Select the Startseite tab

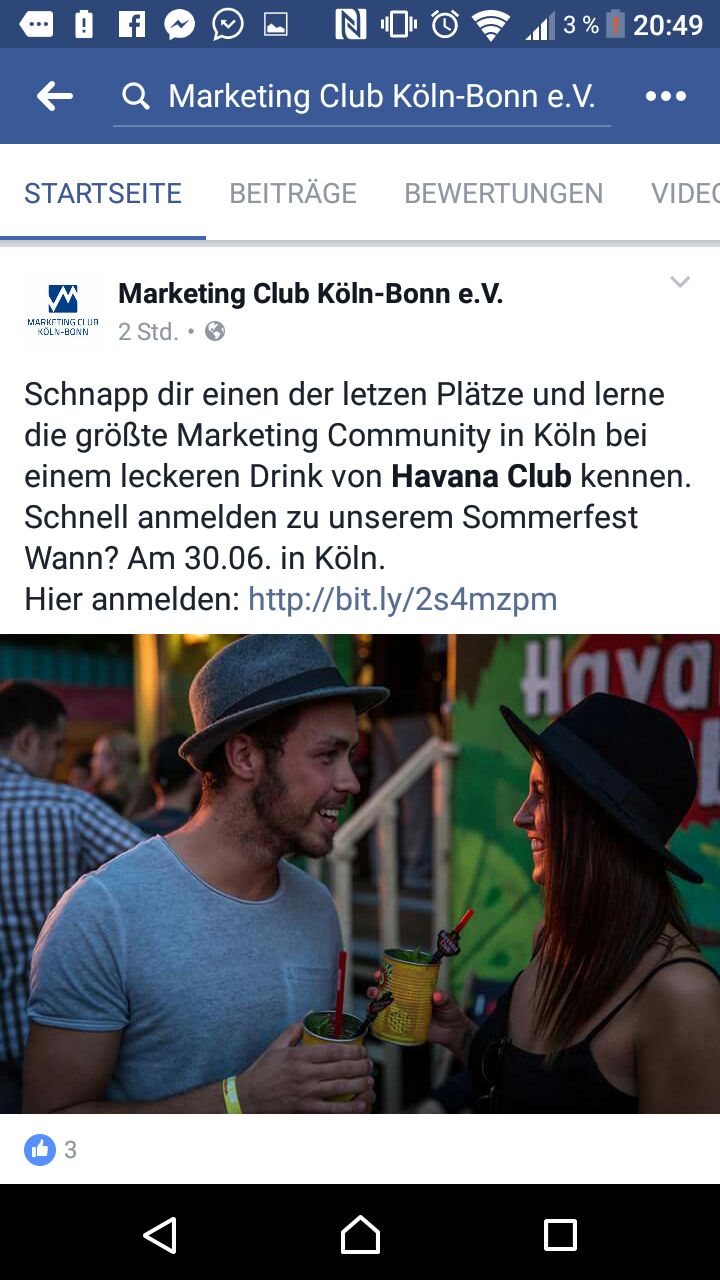click(x=103, y=193)
